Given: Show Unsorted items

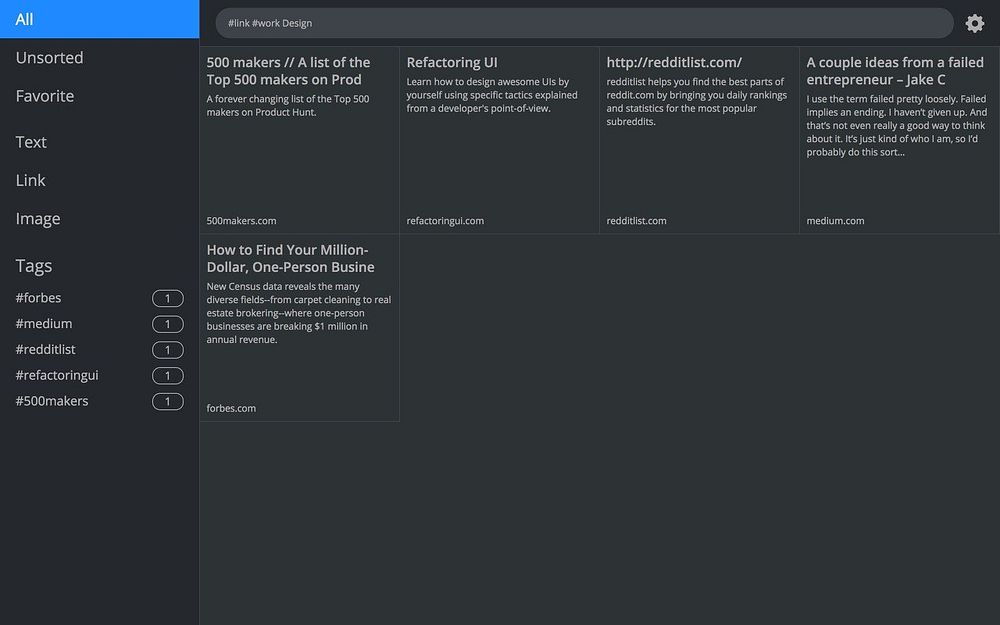Looking at the screenshot, I should [x=50, y=58].
